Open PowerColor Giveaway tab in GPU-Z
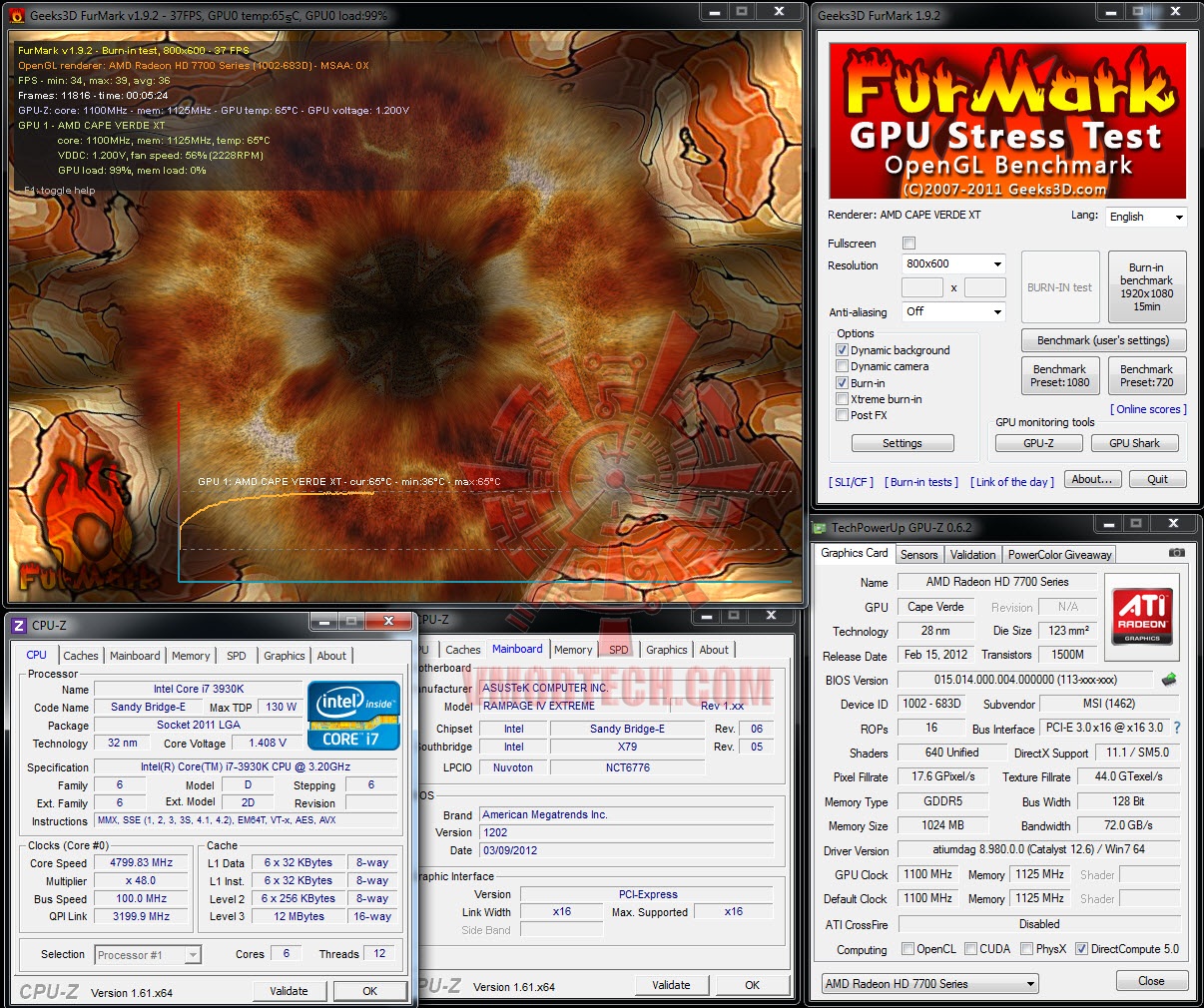 click(1059, 555)
